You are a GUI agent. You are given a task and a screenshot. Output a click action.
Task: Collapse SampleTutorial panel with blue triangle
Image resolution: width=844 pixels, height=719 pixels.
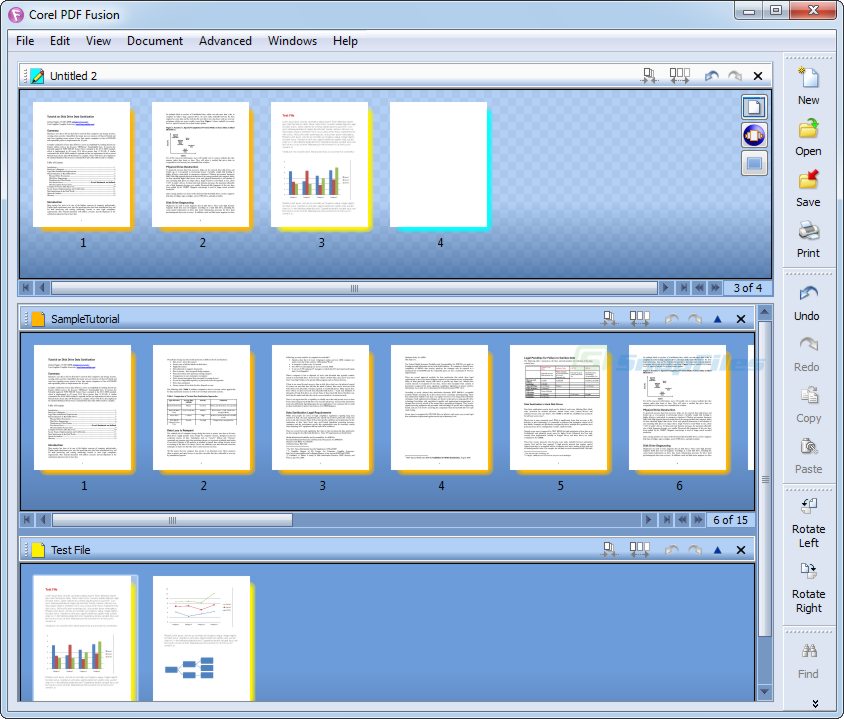(716, 319)
